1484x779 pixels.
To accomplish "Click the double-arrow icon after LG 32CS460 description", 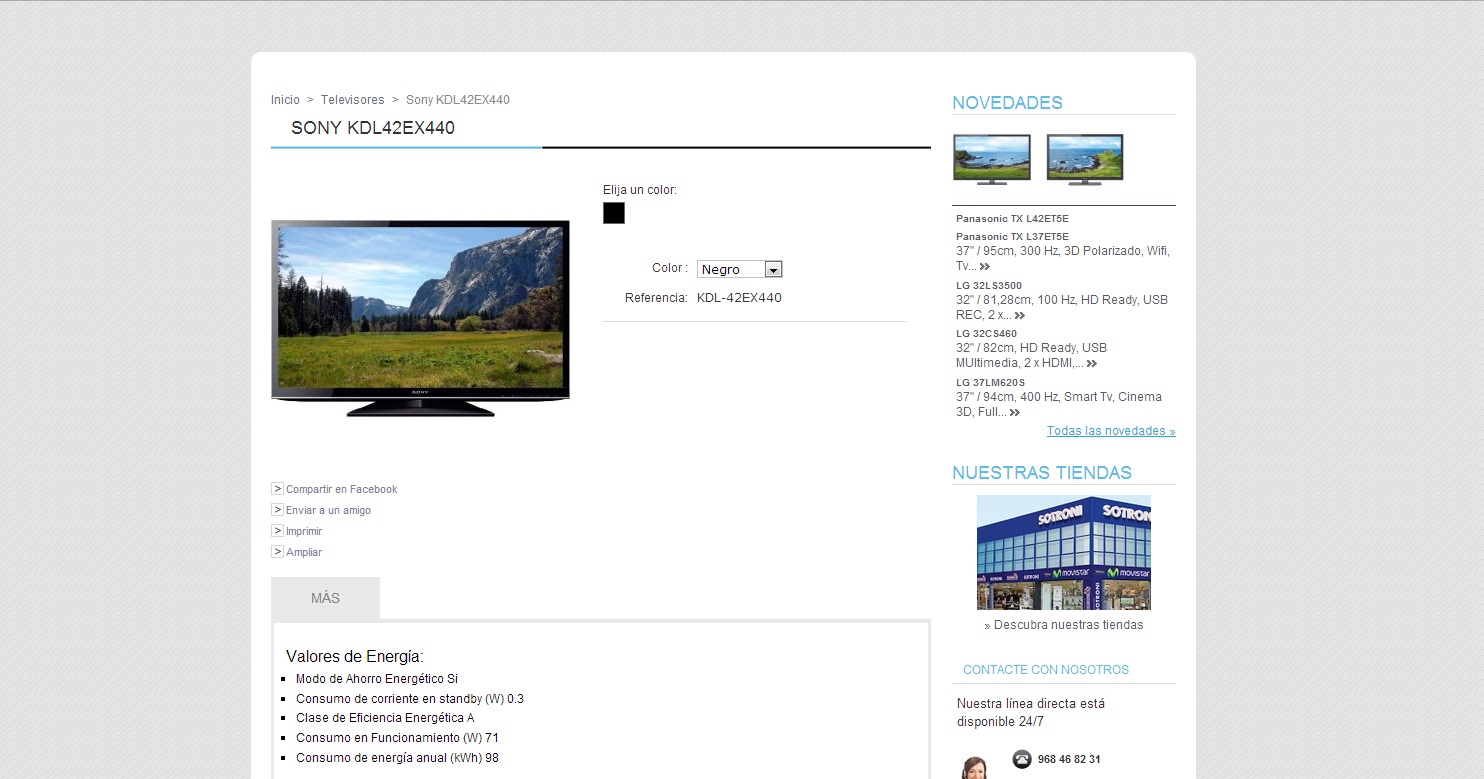I will pyautogui.click(x=1092, y=364).
